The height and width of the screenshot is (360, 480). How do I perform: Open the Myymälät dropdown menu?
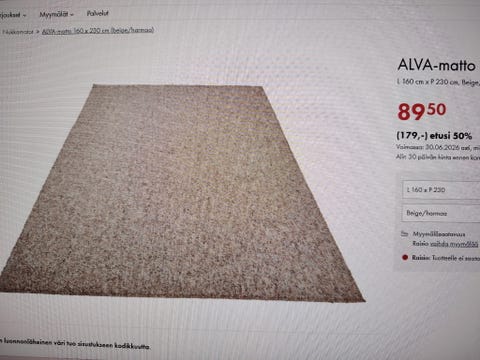56,14
